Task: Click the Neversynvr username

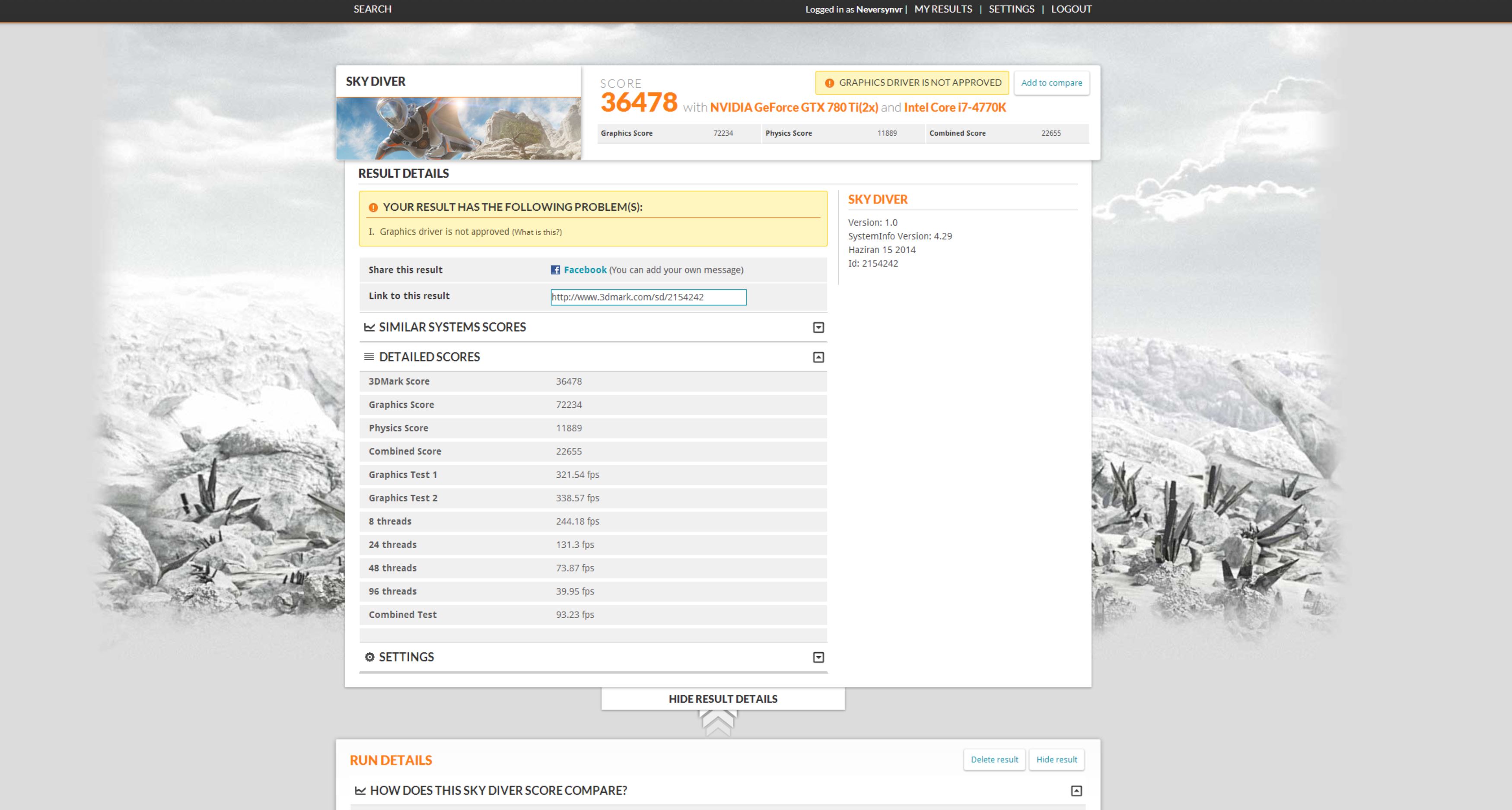Action: click(x=879, y=10)
